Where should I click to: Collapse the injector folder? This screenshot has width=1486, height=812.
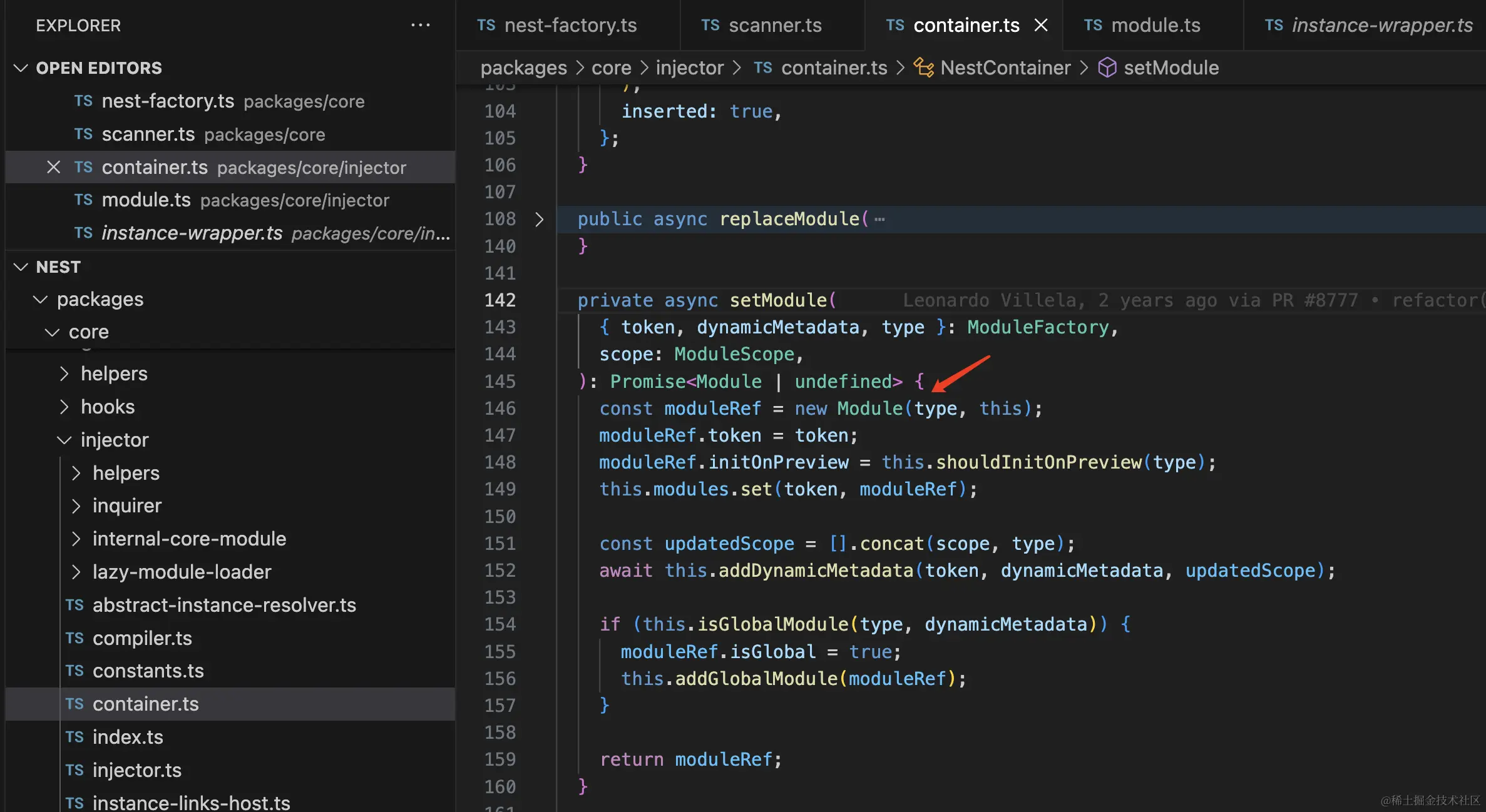[x=64, y=440]
